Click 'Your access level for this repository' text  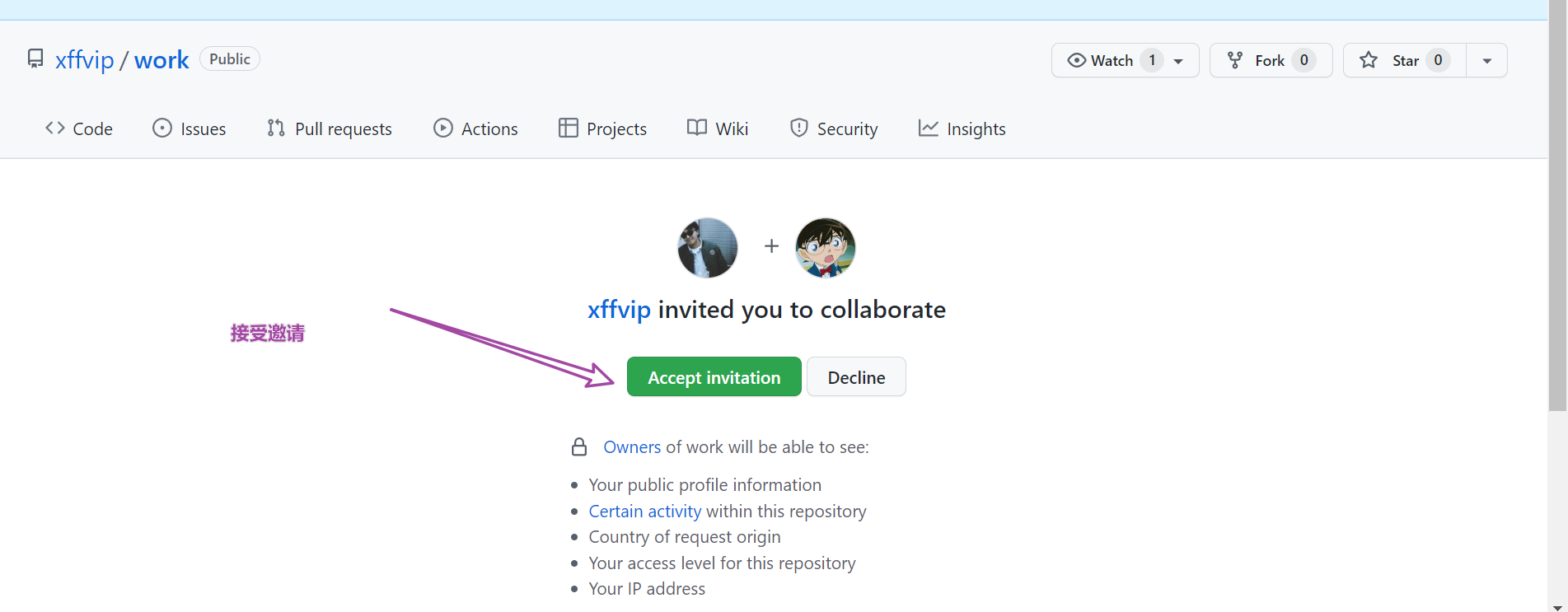[x=723, y=563]
